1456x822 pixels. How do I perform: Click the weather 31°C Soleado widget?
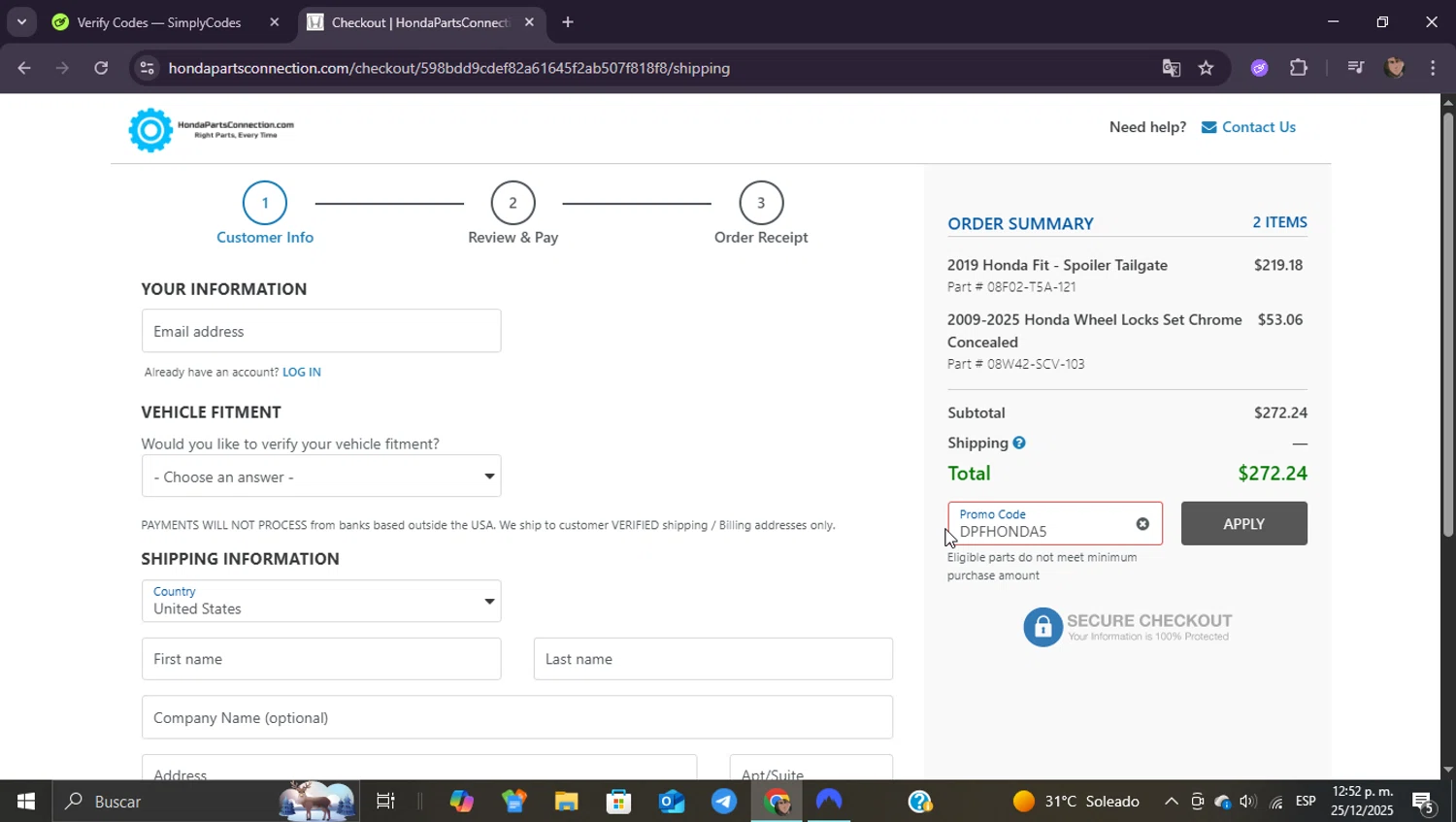tap(1076, 802)
